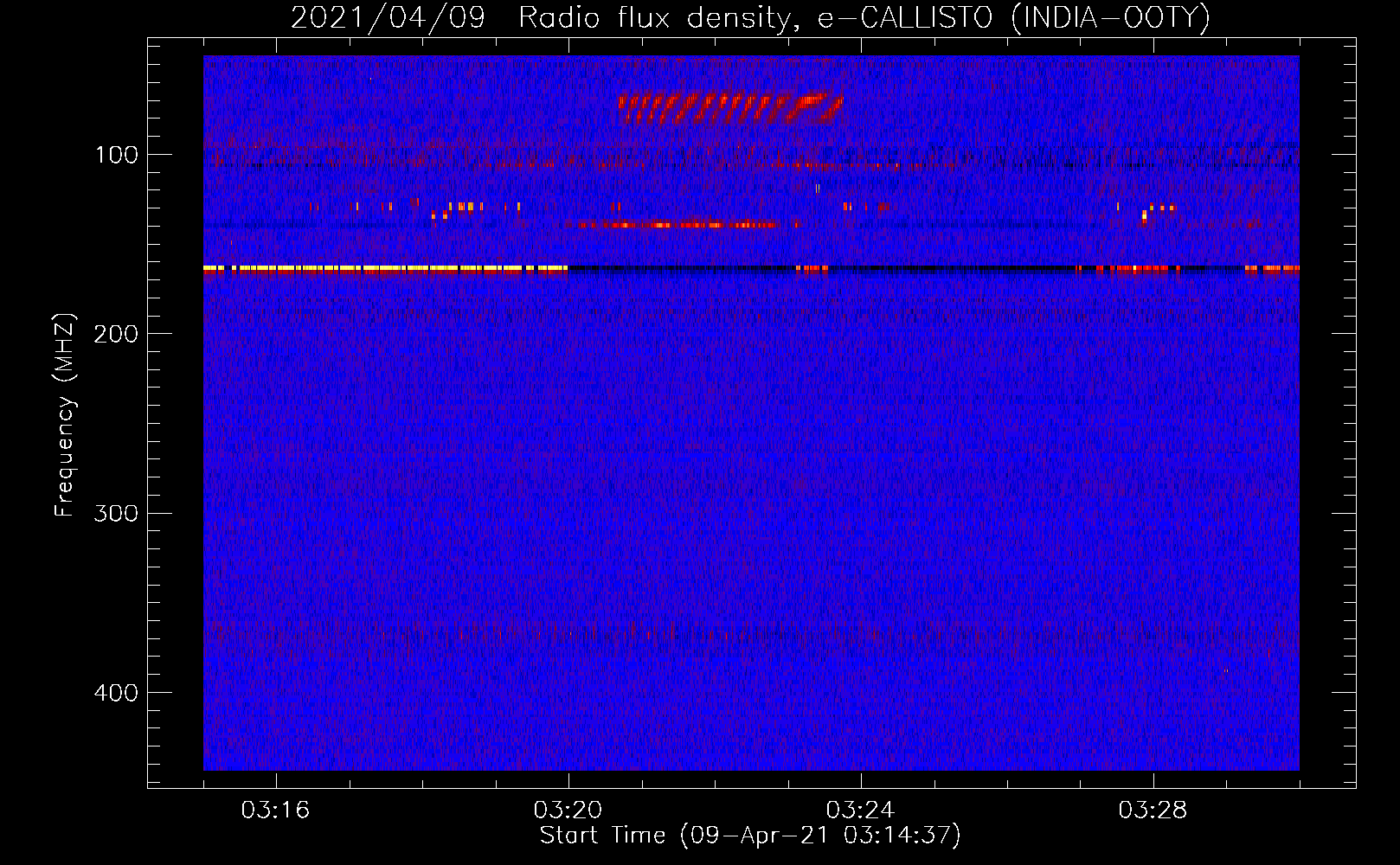
Task: Click the 300 frequency tick label
Action: coord(116,513)
